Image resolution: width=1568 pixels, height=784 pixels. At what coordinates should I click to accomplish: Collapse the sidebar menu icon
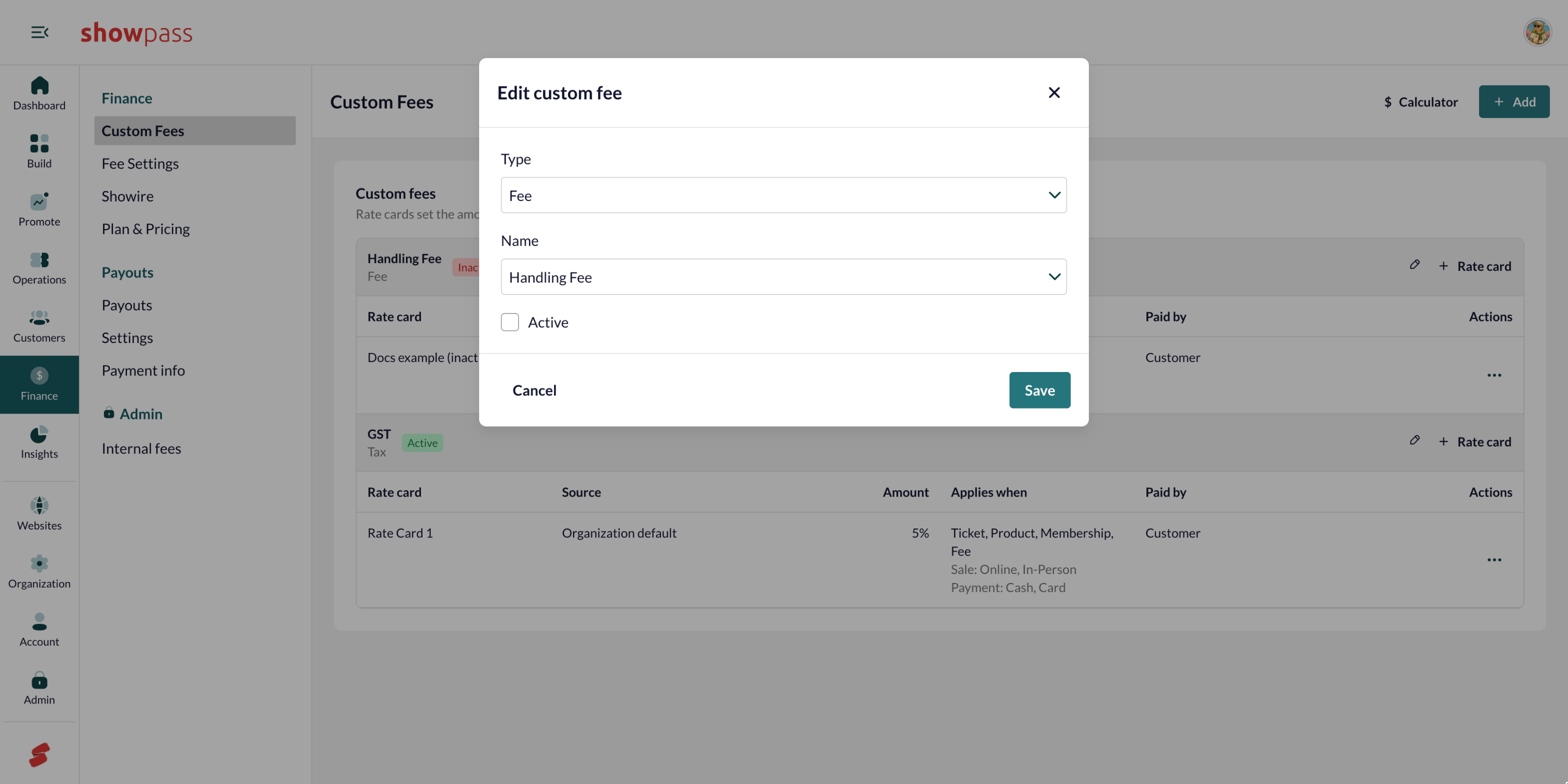point(39,32)
